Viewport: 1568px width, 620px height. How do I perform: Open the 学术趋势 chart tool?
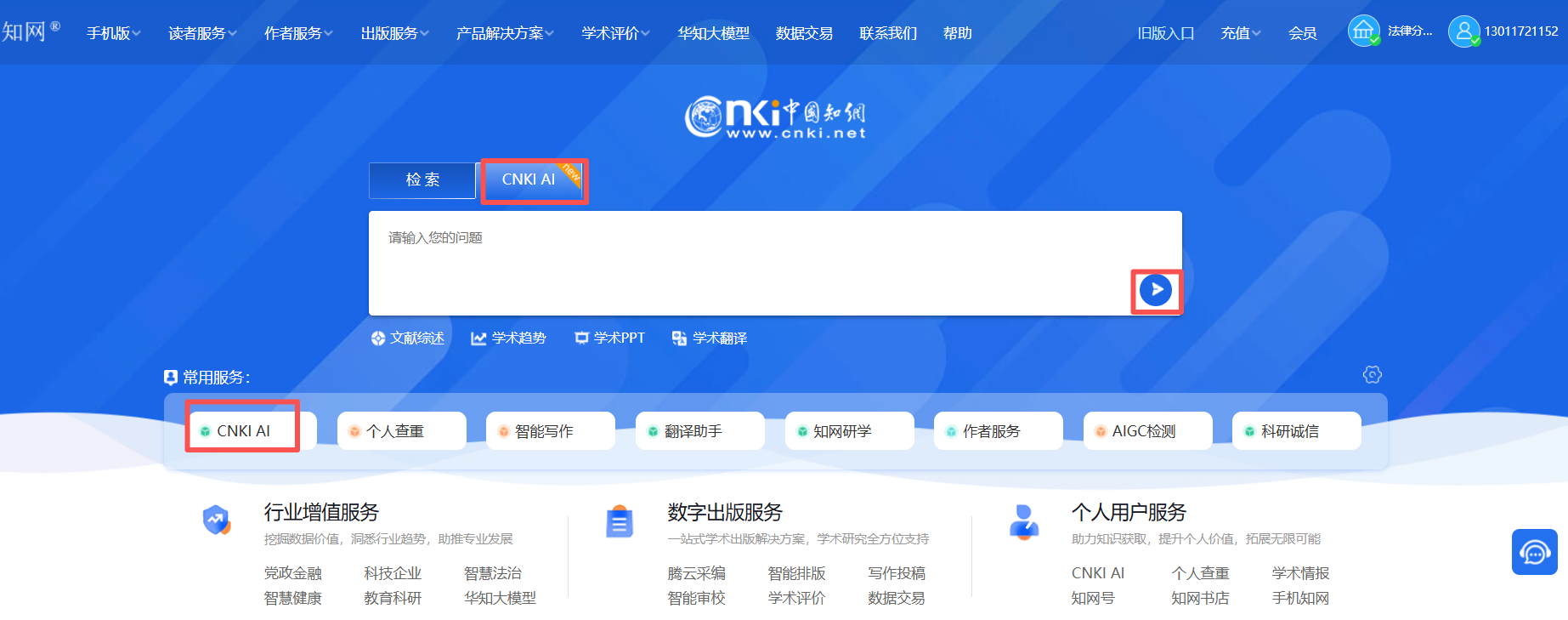[508, 338]
